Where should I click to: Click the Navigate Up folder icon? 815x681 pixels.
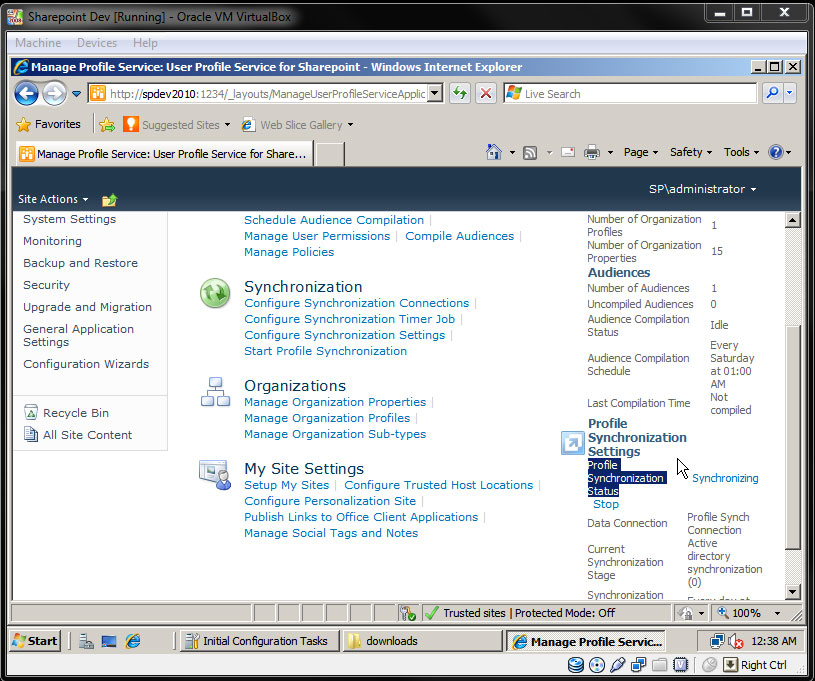point(110,200)
